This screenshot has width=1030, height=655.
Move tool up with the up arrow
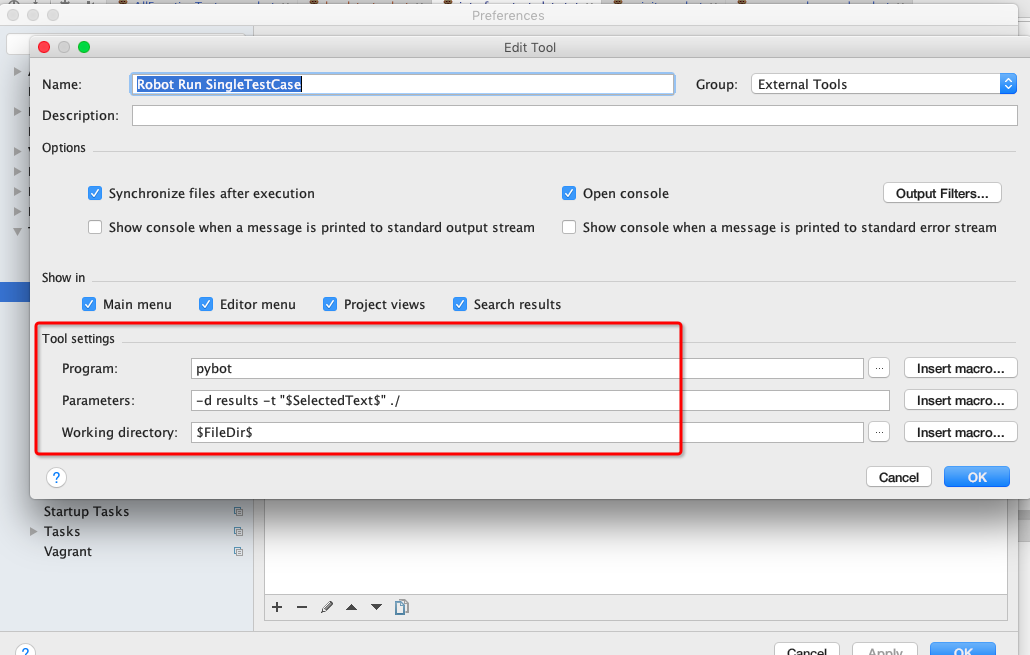(x=351, y=607)
